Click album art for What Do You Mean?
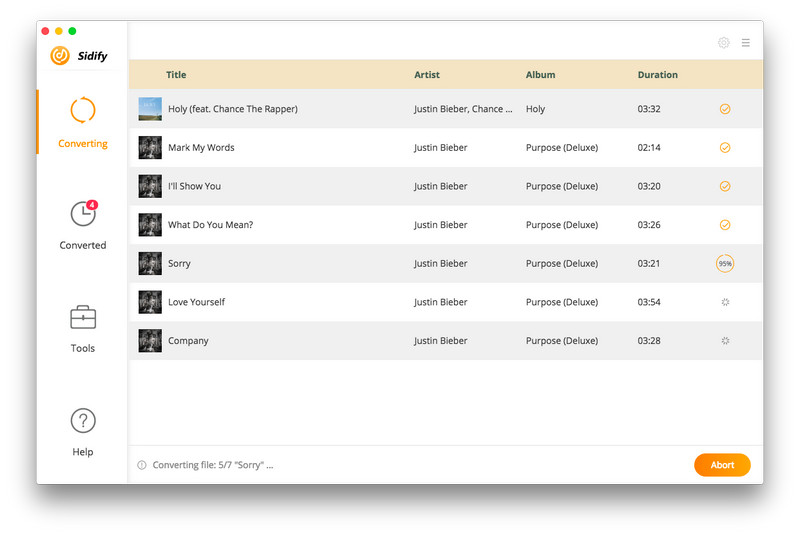Viewport: 800px width, 536px height. pos(150,225)
